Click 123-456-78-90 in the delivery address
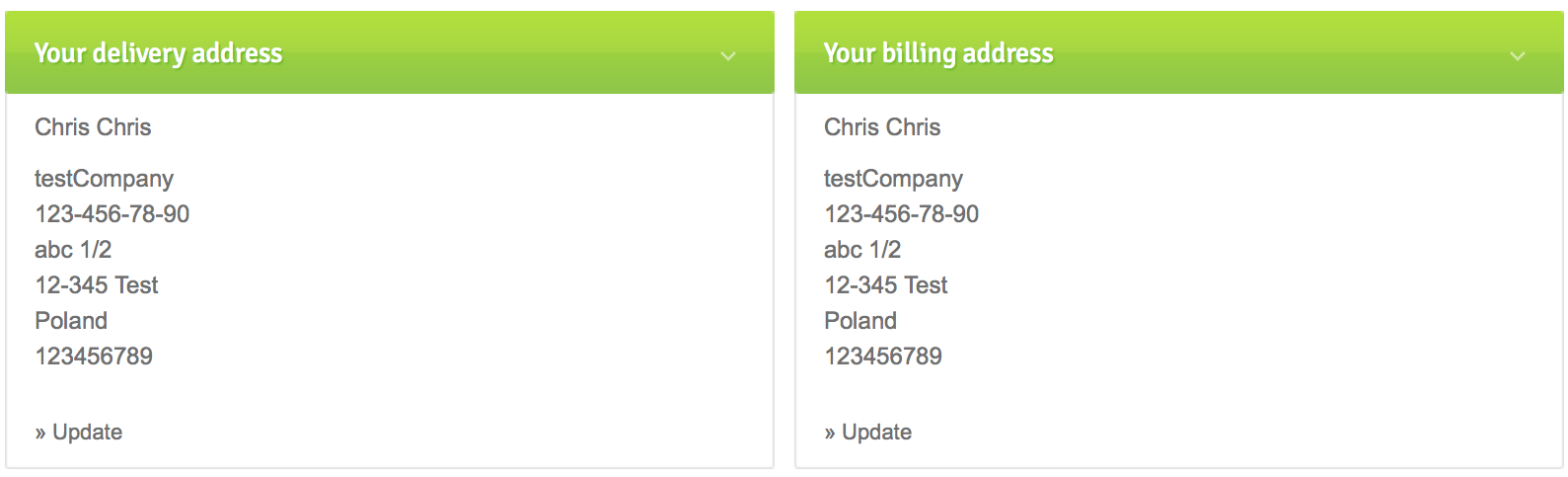This screenshot has width=1568, height=477. (112, 214)
